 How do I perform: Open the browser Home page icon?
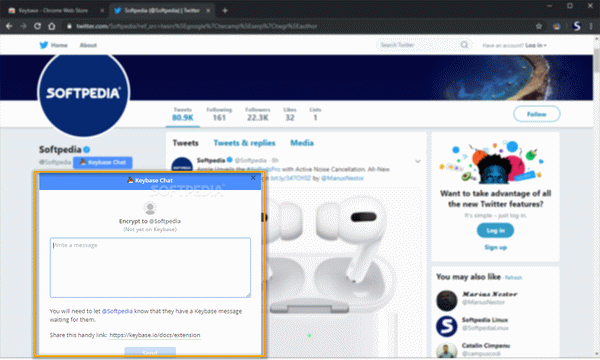pos(52,26)
